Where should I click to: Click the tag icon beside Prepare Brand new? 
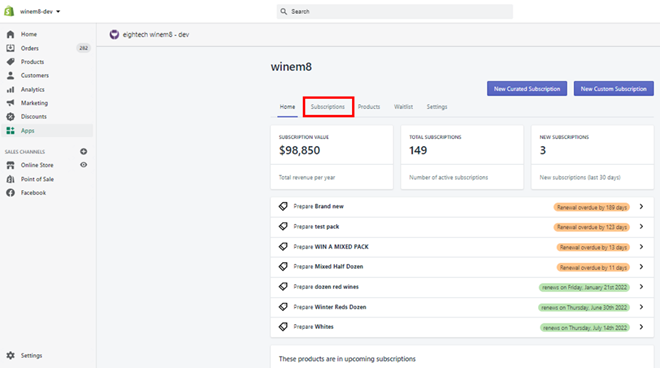tap(283, 206)
